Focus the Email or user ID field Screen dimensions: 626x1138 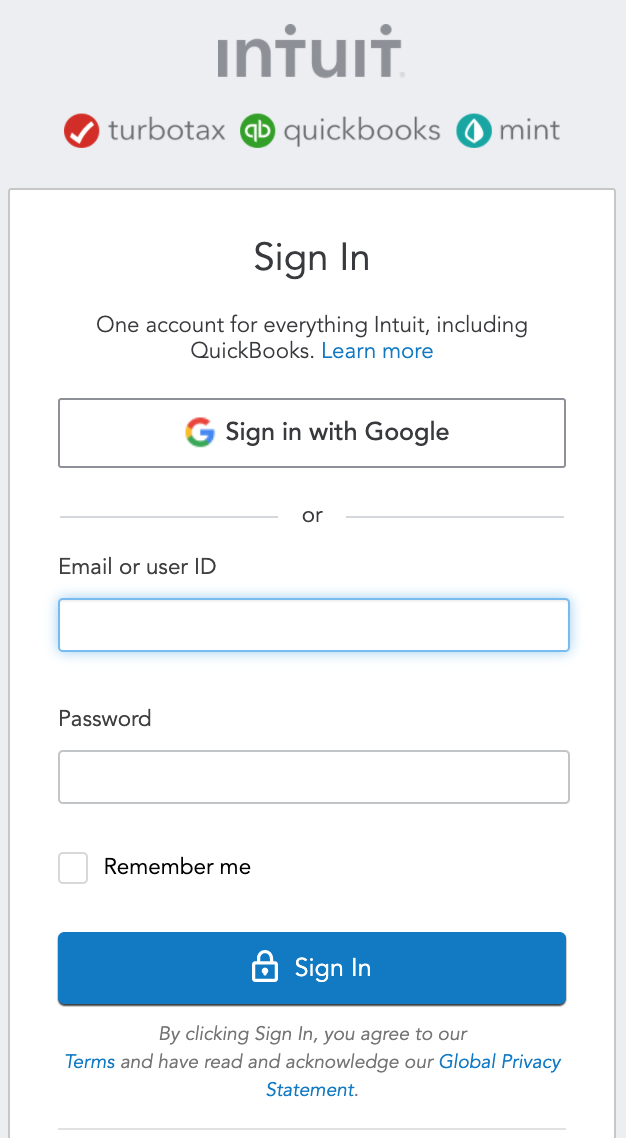click(x=314, y=625)
